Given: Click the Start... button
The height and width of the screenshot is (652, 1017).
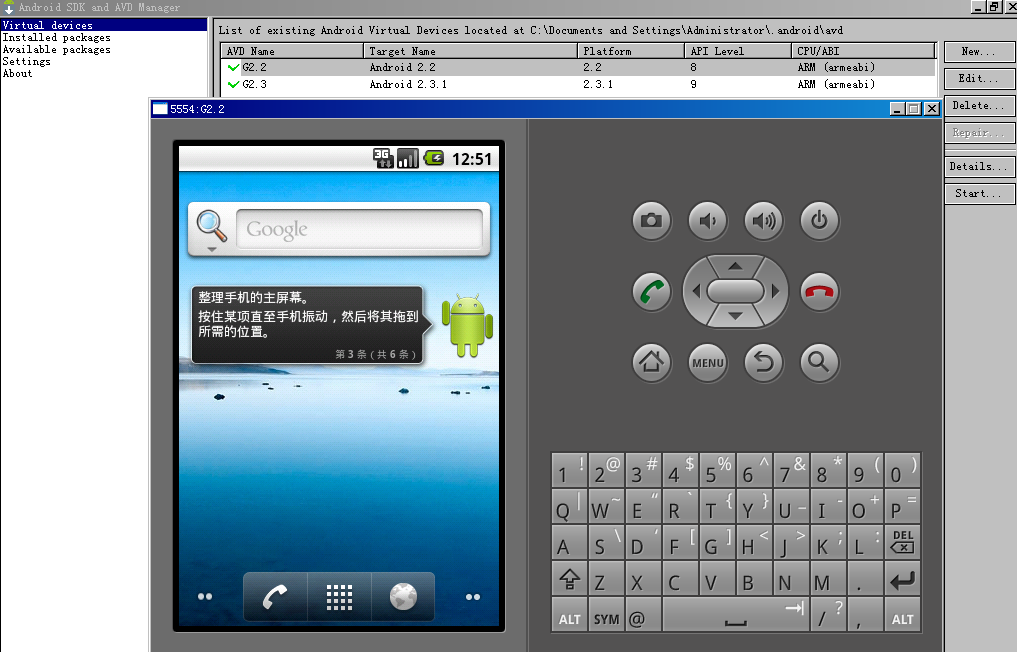Looking at the screenshot, I should click(978, 194).
